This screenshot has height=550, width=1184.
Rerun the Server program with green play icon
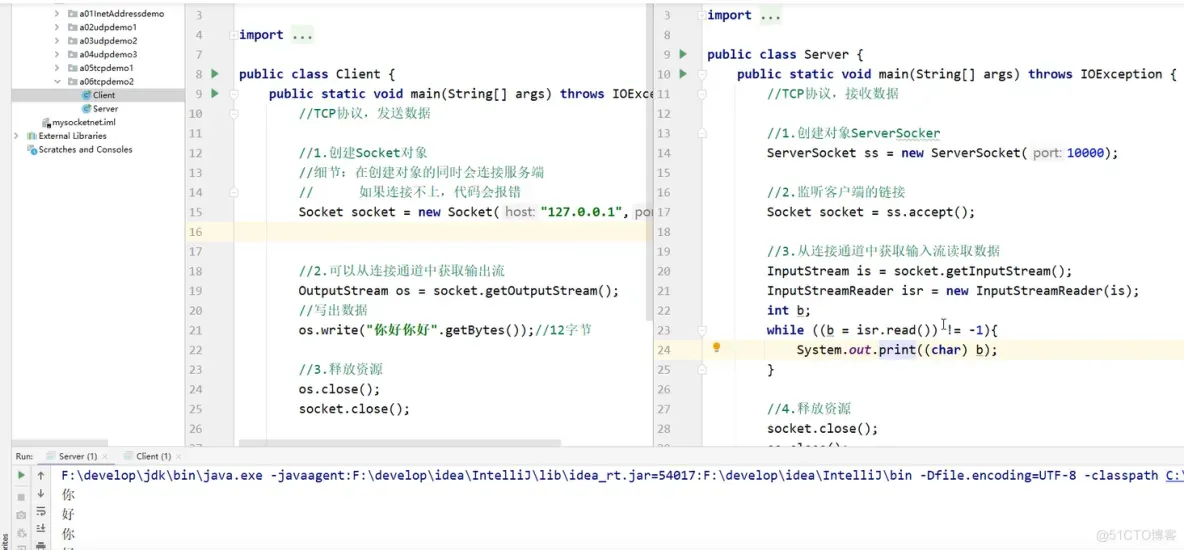(21, 475)
